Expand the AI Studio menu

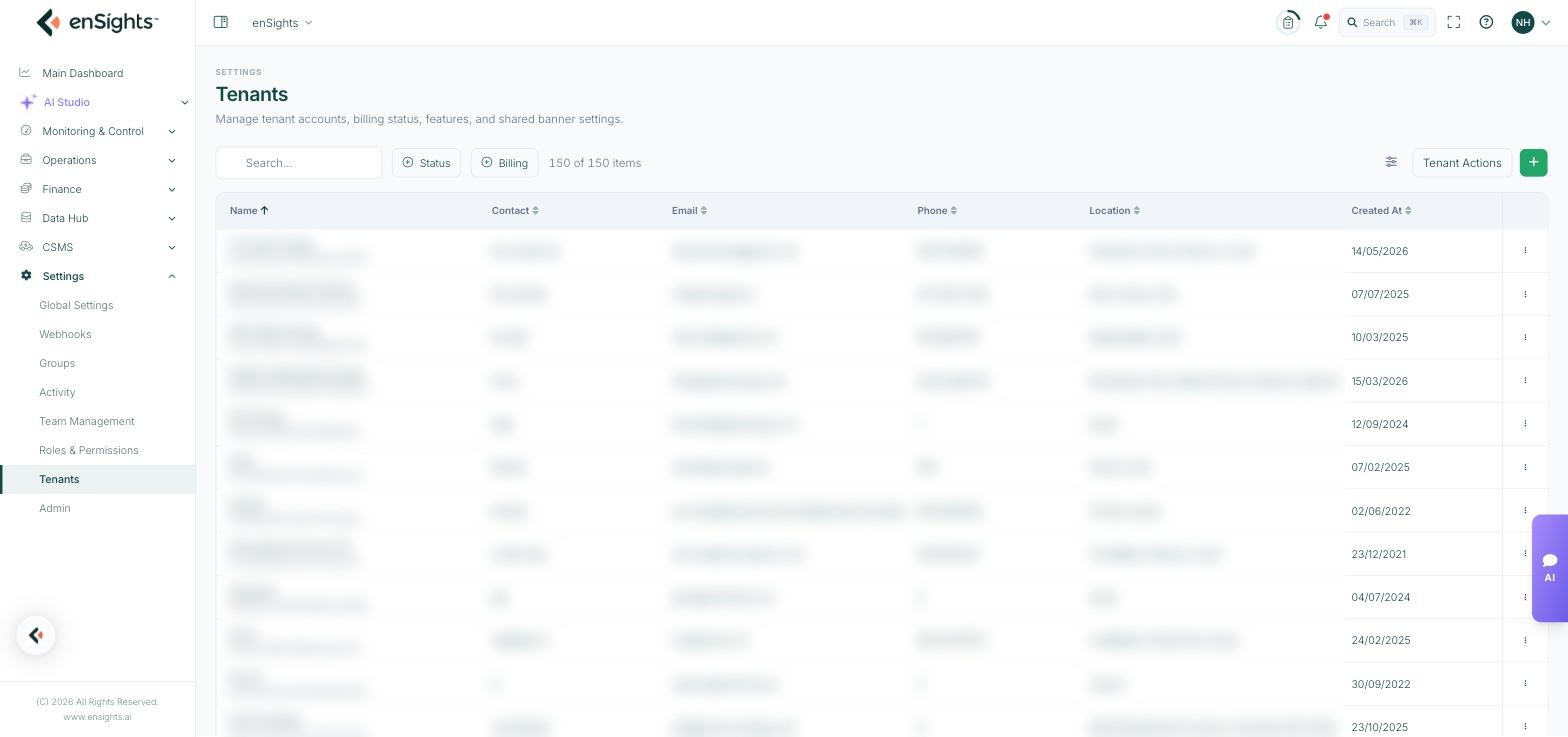pos(98,102)
